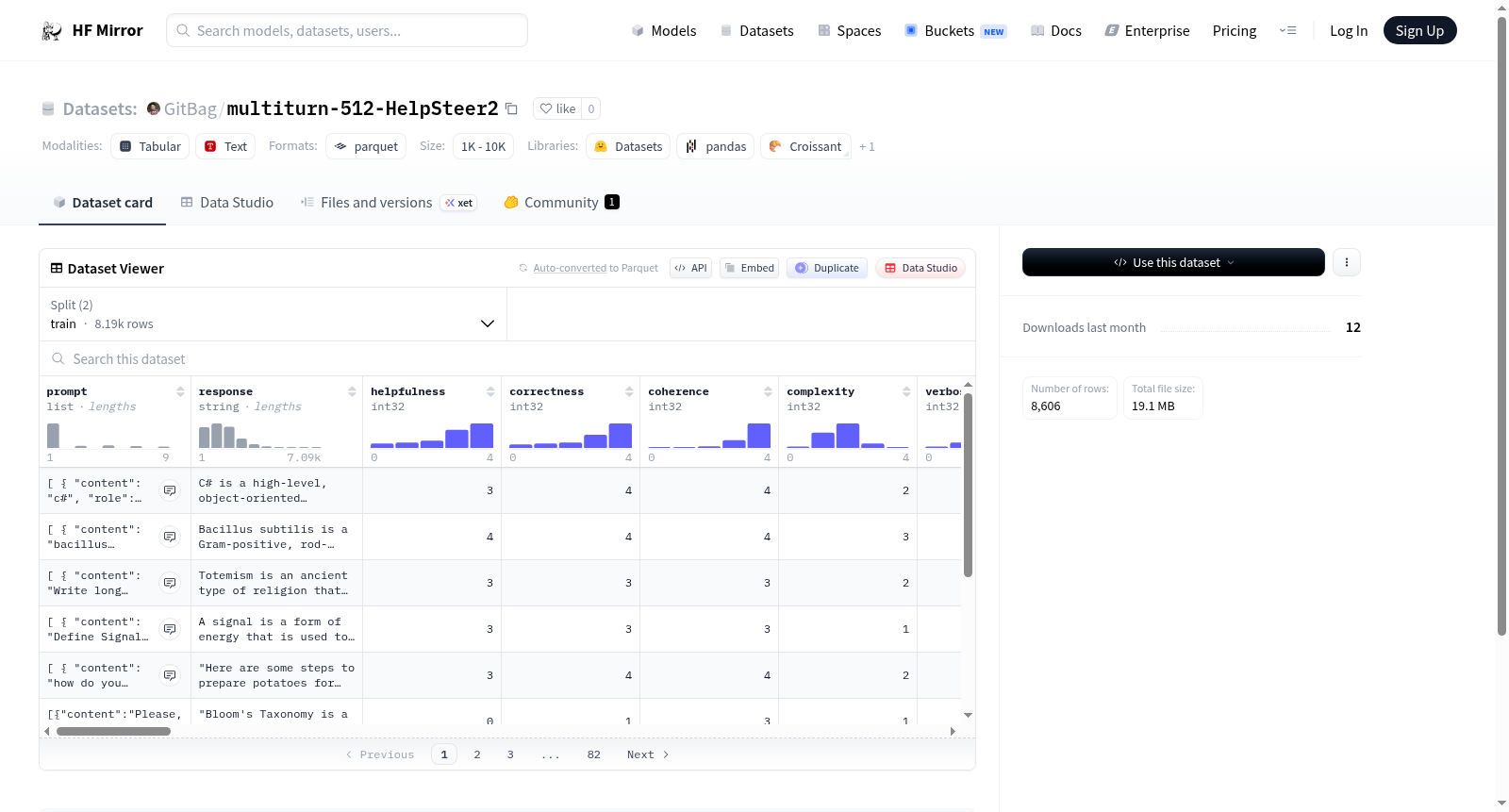
Task: Sort by the prompt column
Action: pyautogui.click(x=180, y=391)
